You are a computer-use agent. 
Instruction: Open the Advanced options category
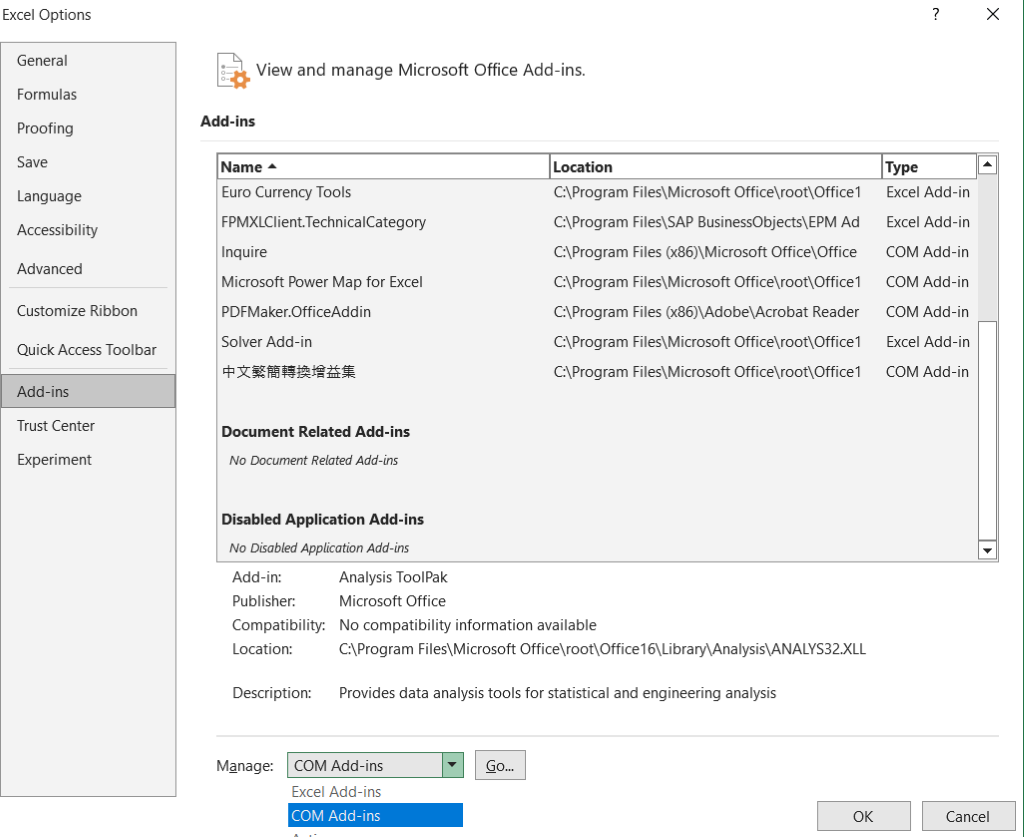point(88,268)
